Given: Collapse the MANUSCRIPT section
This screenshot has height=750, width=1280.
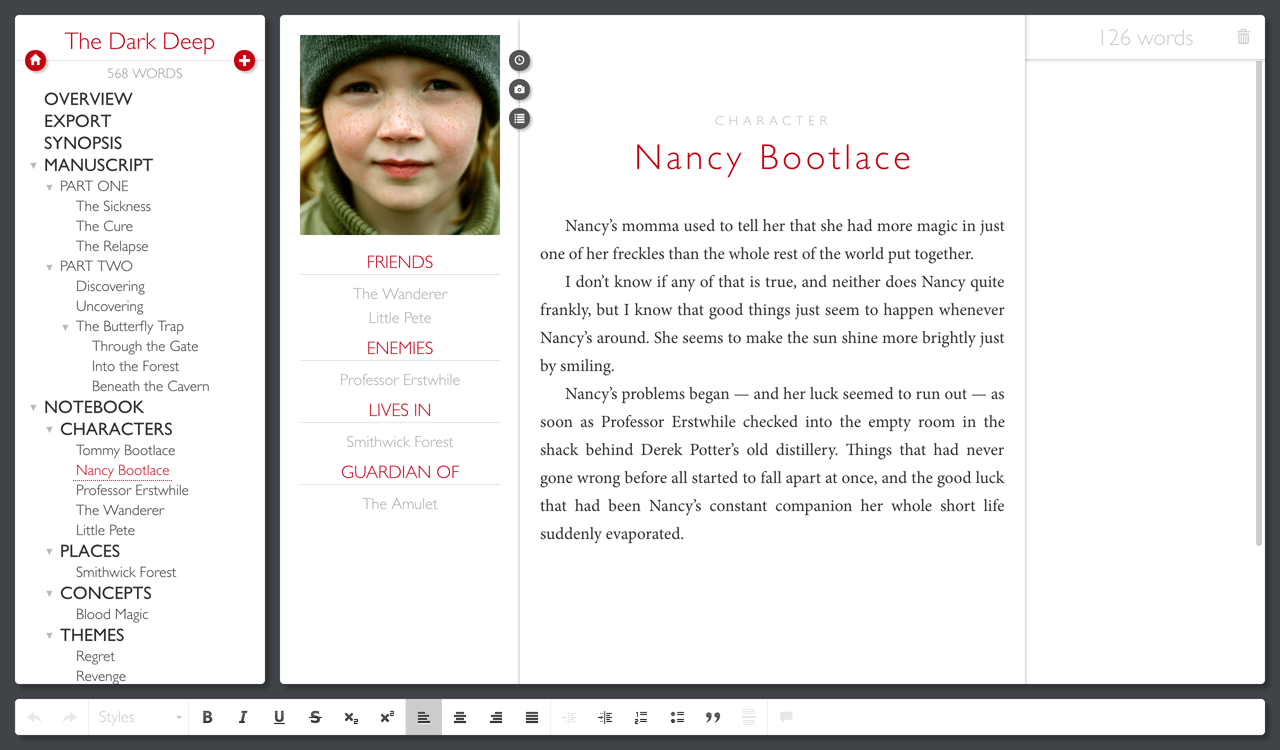Looking at the screenshot, I should (x=34, y=166).
